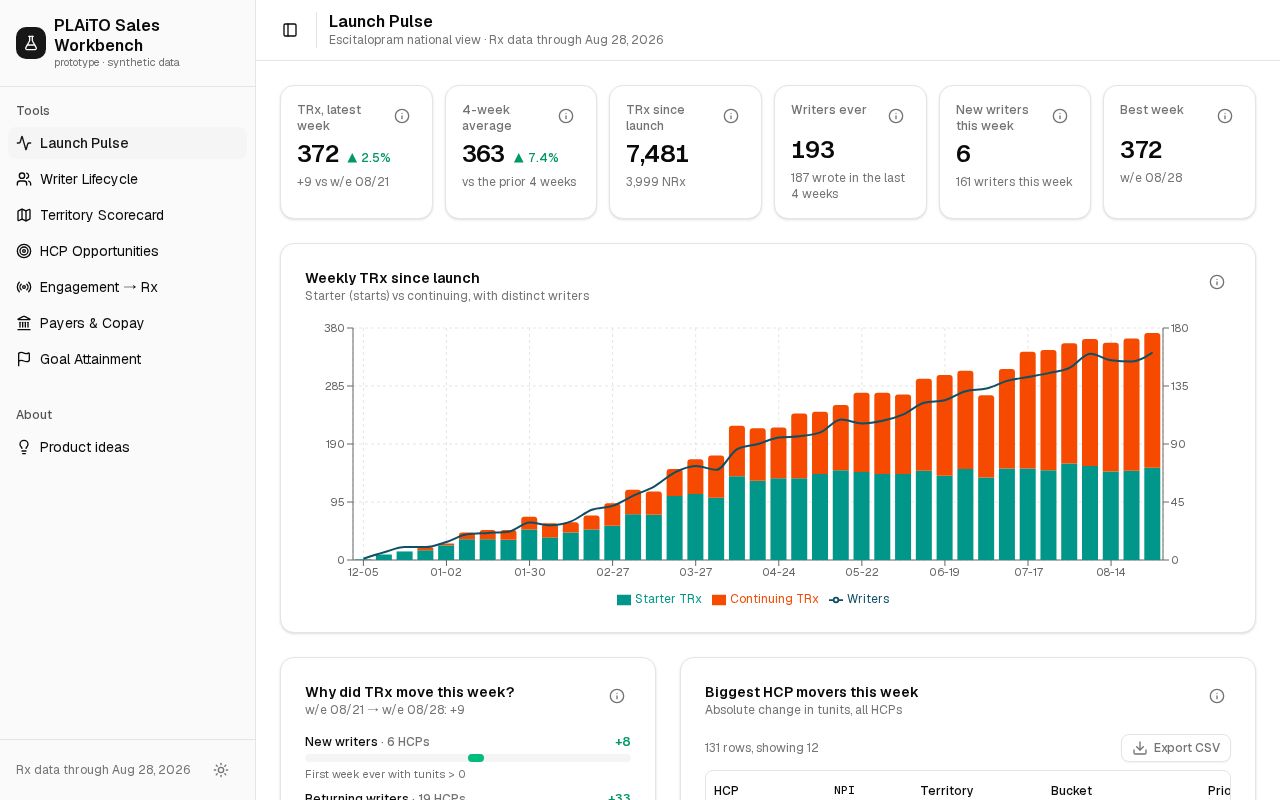The width and height of the screenshot is (1280, 800).
Task: Toggle the sidebar panel icon
Action: click(290, 30)
